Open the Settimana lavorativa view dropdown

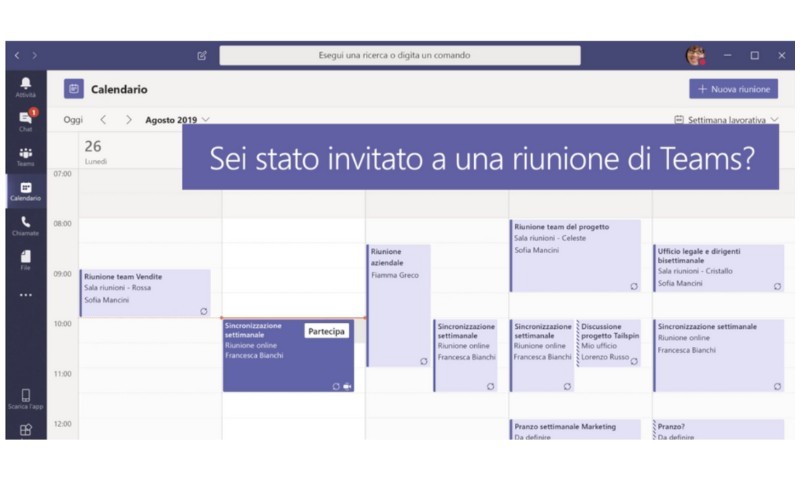pos(727,120)
